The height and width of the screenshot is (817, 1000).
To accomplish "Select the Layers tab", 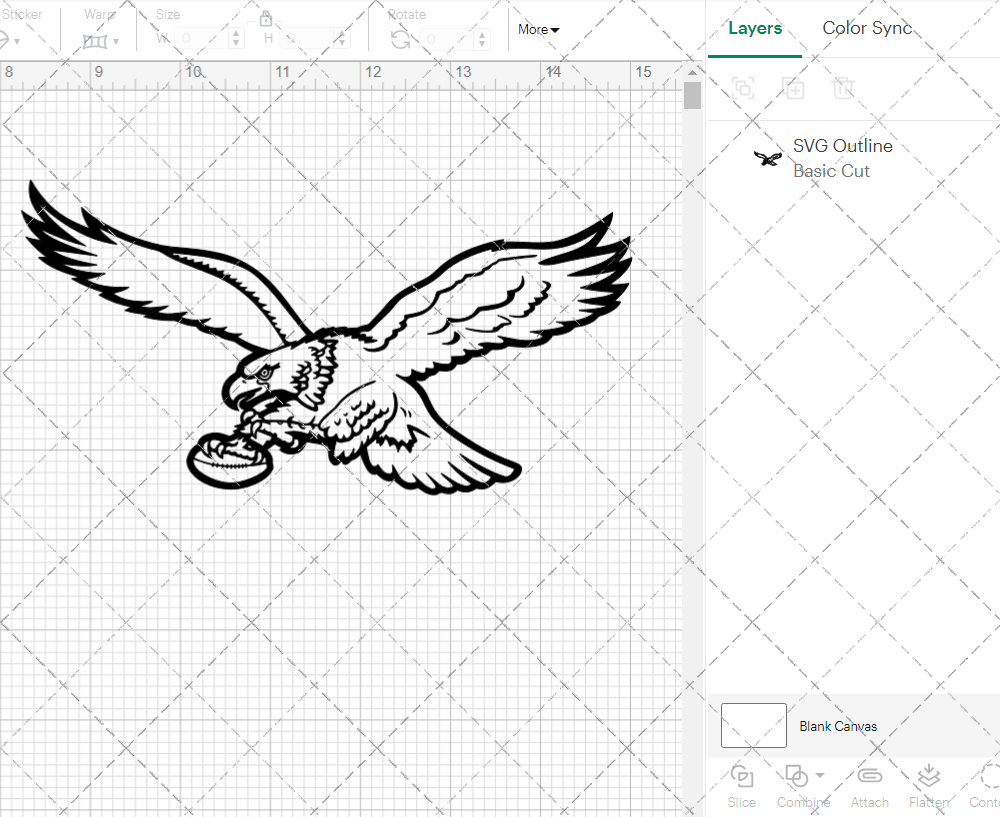I will 755,28.
